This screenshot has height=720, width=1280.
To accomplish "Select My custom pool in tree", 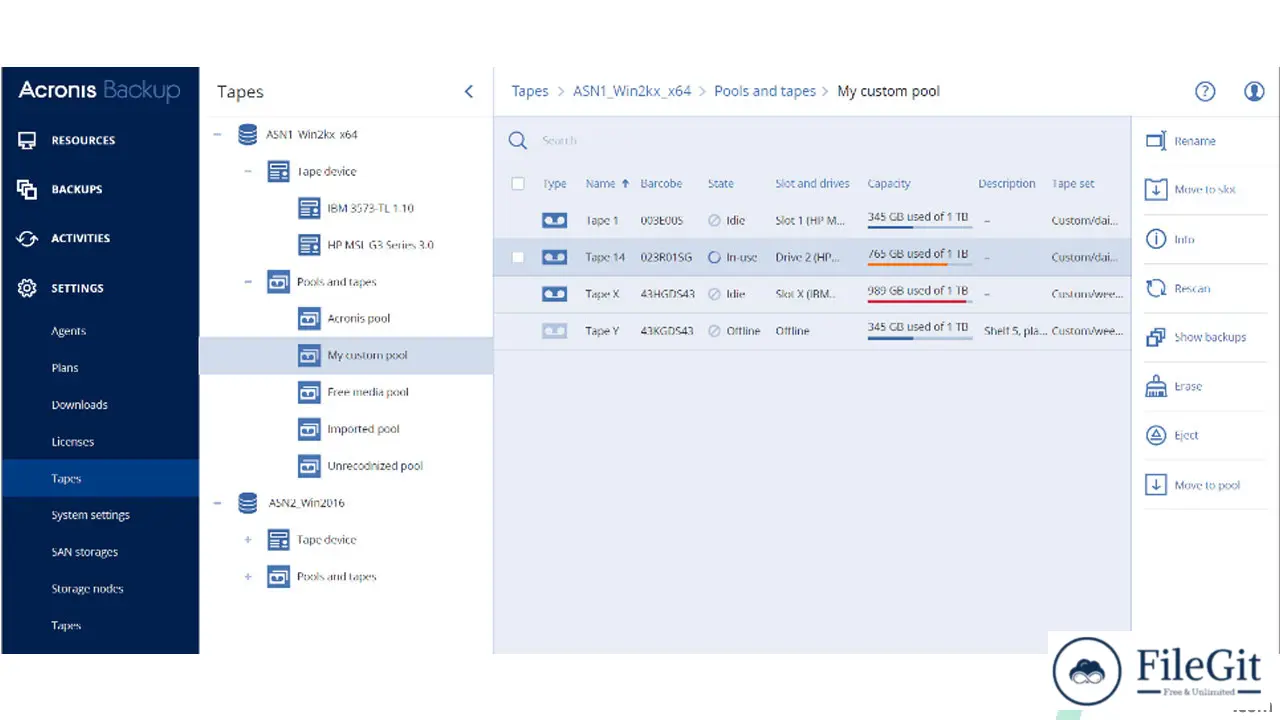I will [x=346, y=355].
